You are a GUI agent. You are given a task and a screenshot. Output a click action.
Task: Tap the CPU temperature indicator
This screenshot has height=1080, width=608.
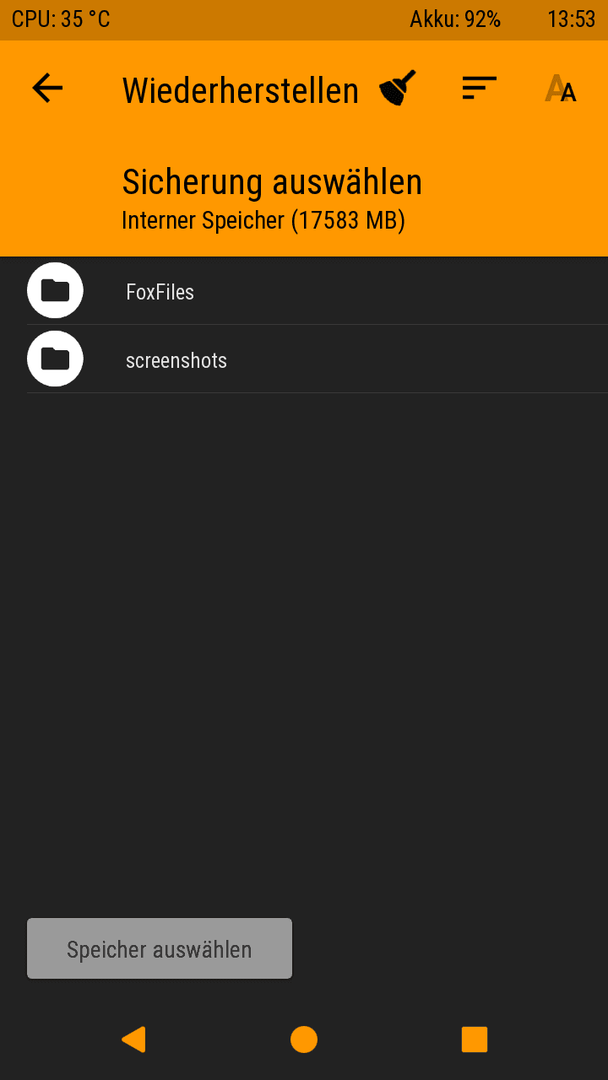(61, 19)
